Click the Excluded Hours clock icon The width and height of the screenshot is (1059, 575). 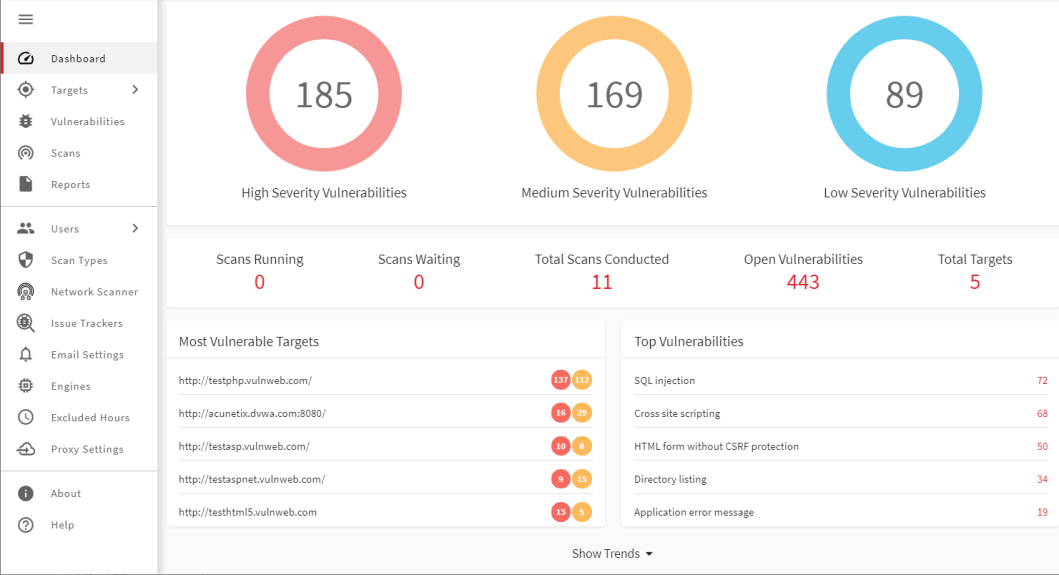tap(26, 418)
